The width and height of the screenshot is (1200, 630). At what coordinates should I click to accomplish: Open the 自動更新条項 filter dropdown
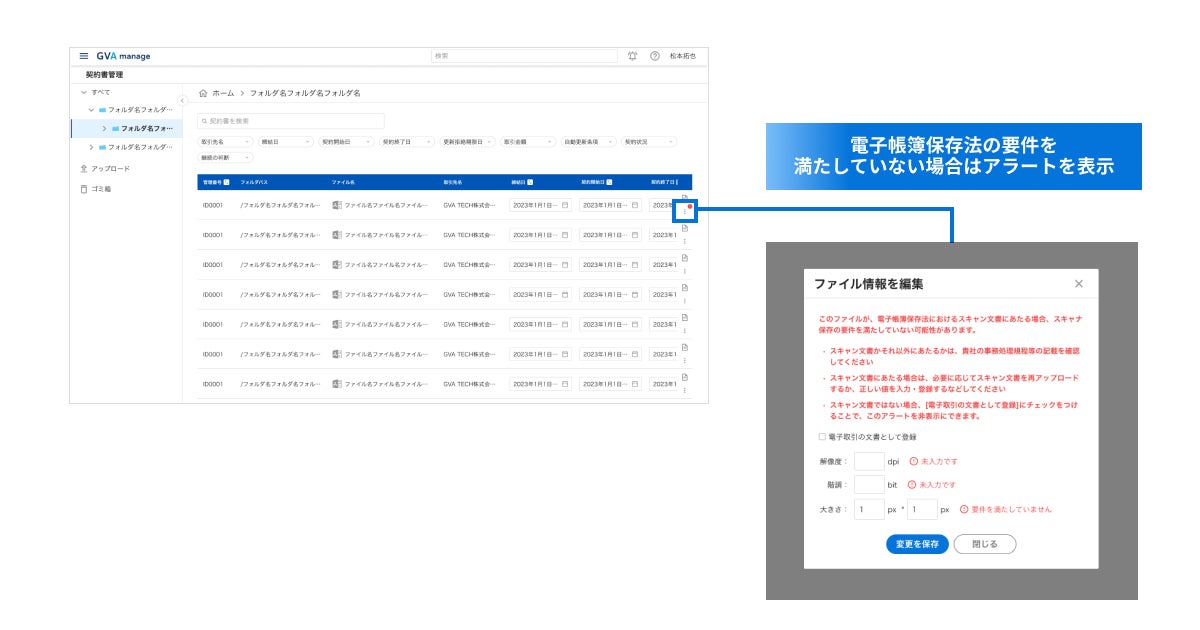click(x=588, y=142)
